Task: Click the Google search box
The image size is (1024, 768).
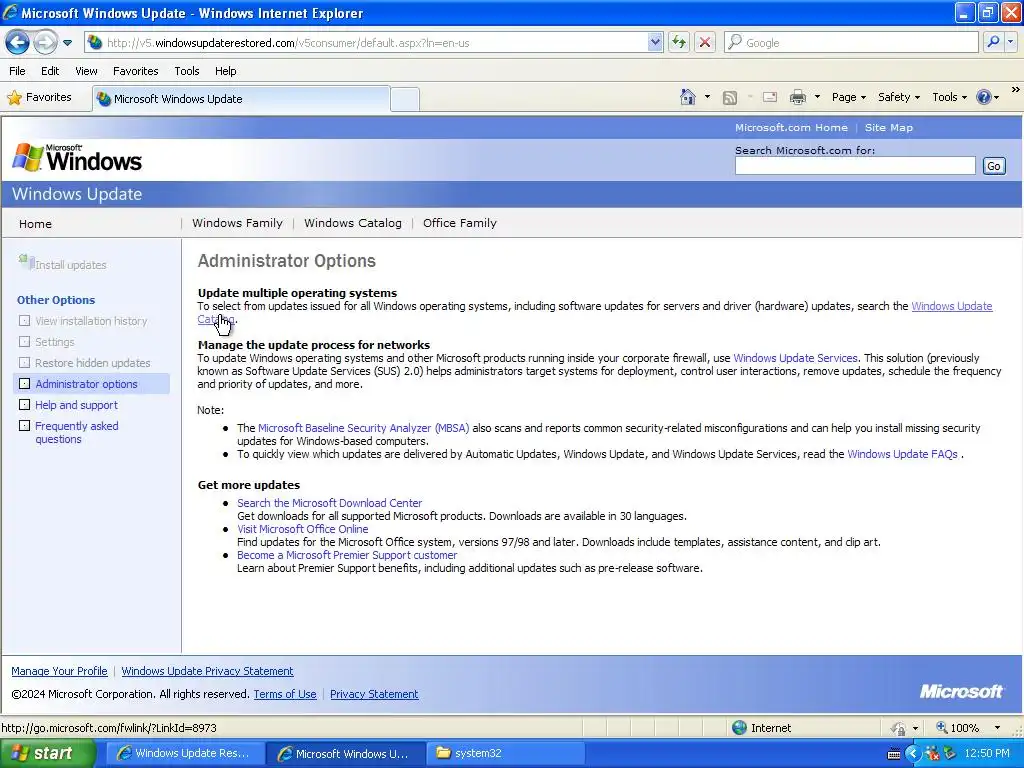Action: pos(851,43)
